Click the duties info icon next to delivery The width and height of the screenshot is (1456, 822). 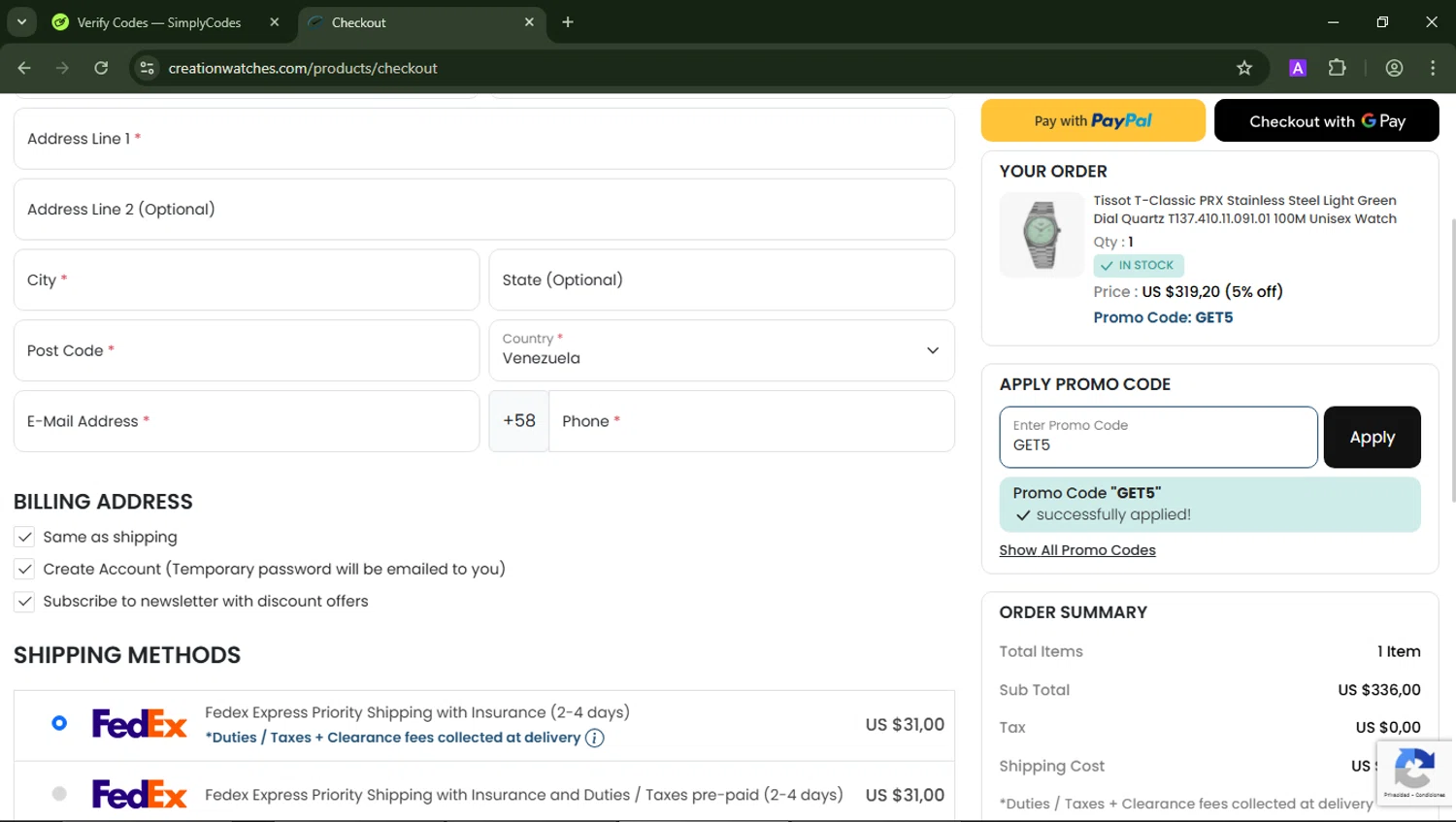[x=595, y=739]
